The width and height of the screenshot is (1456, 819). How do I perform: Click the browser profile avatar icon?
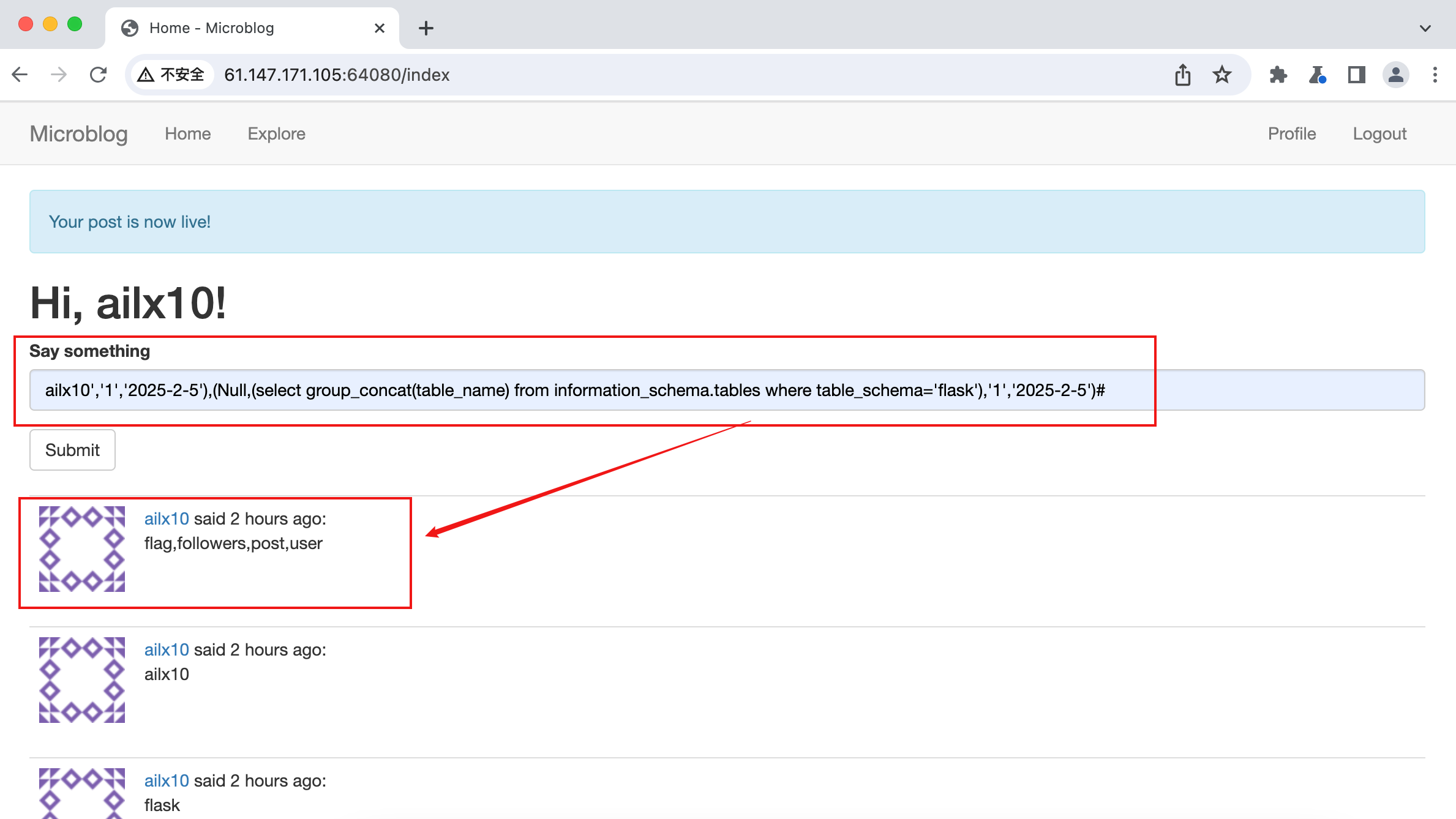coord(1396,74)
